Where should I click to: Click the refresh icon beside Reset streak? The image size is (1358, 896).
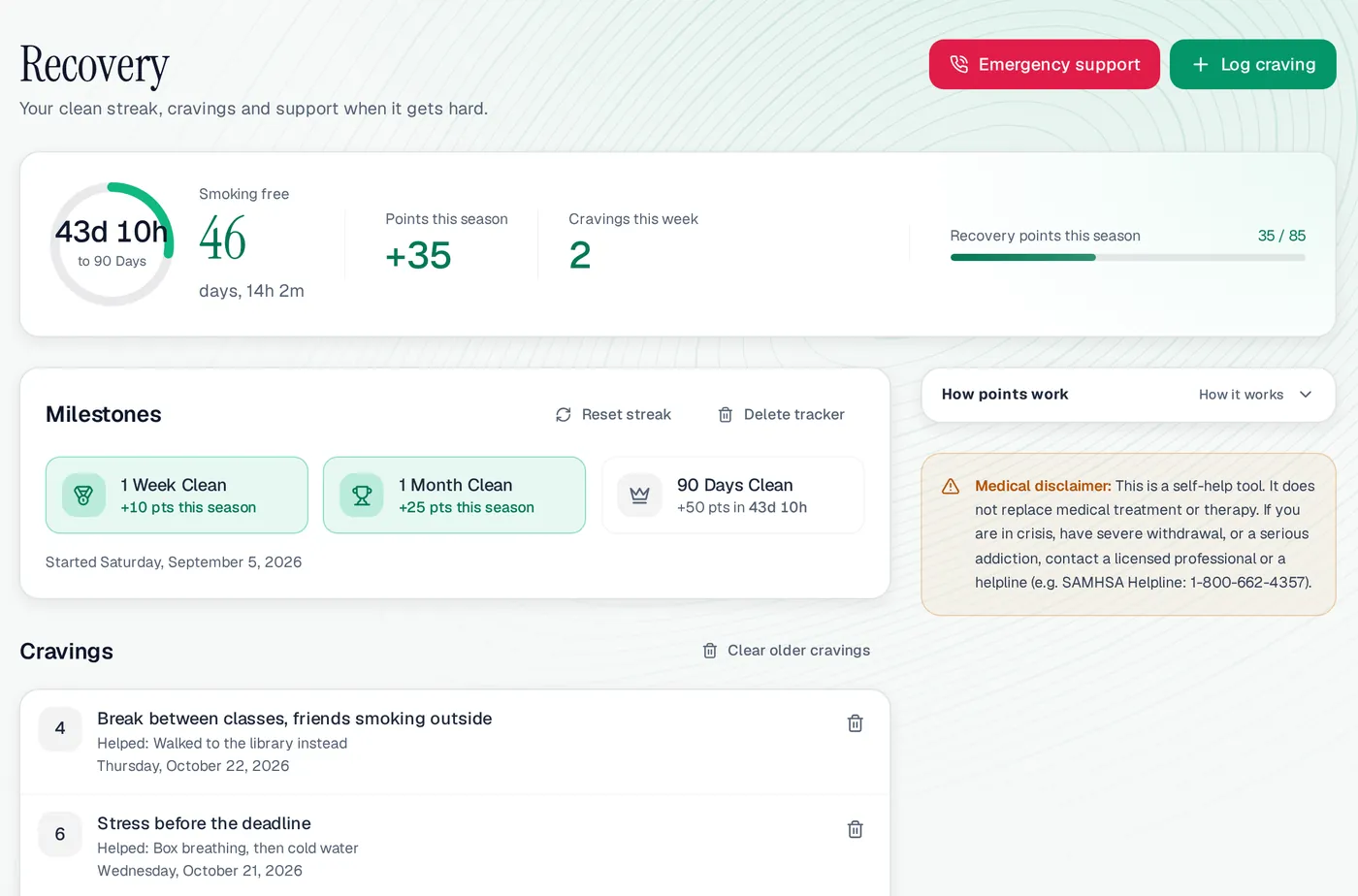pos(564,415)
